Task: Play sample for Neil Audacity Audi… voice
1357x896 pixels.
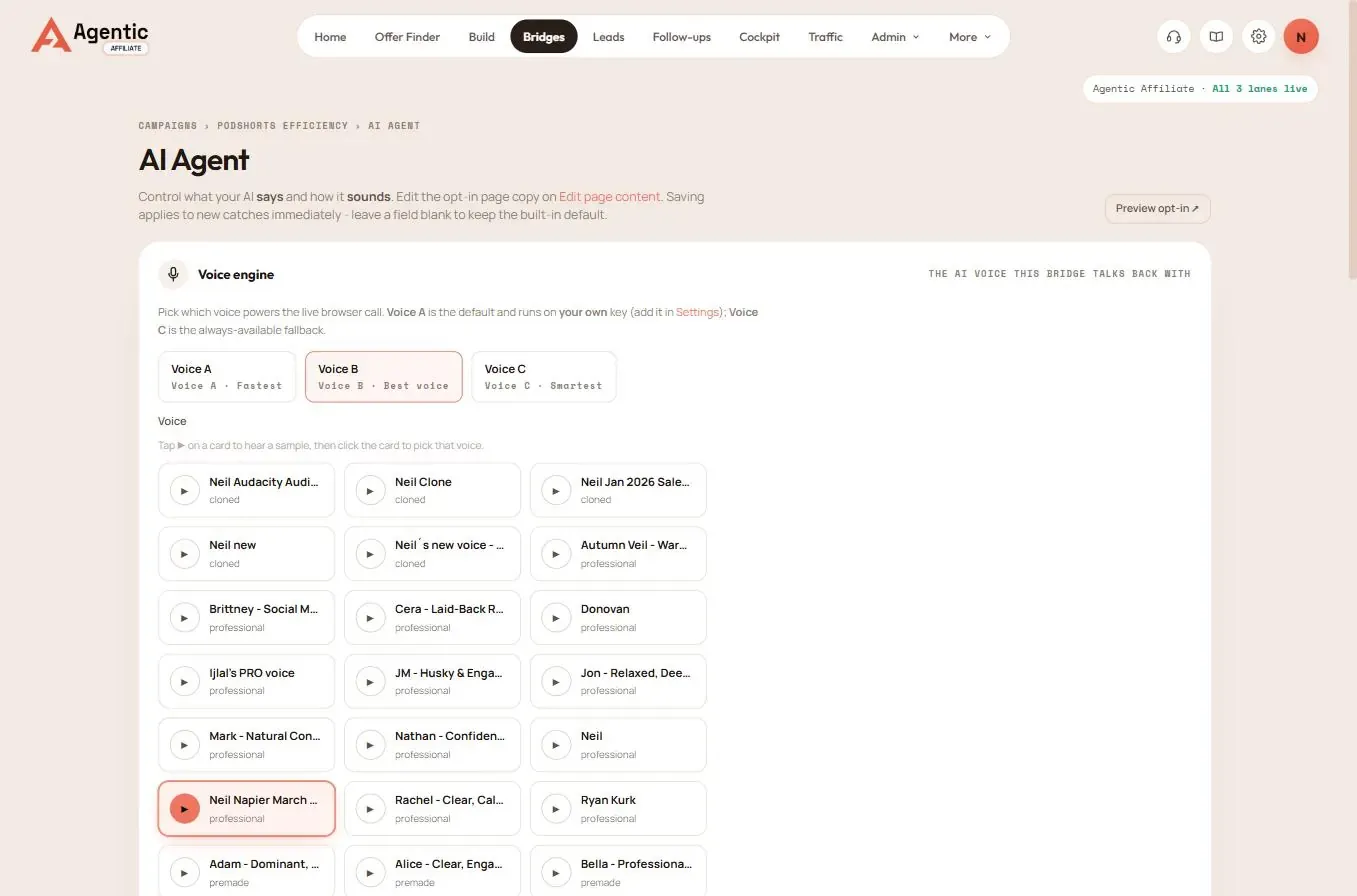Action: pyautogui.click(x=184, y=490)
